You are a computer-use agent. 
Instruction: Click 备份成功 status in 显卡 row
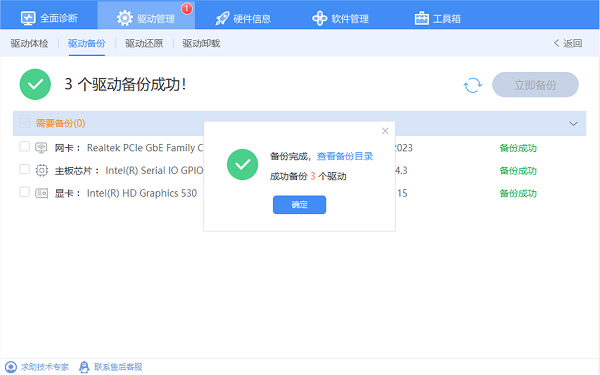click(518, 193)
